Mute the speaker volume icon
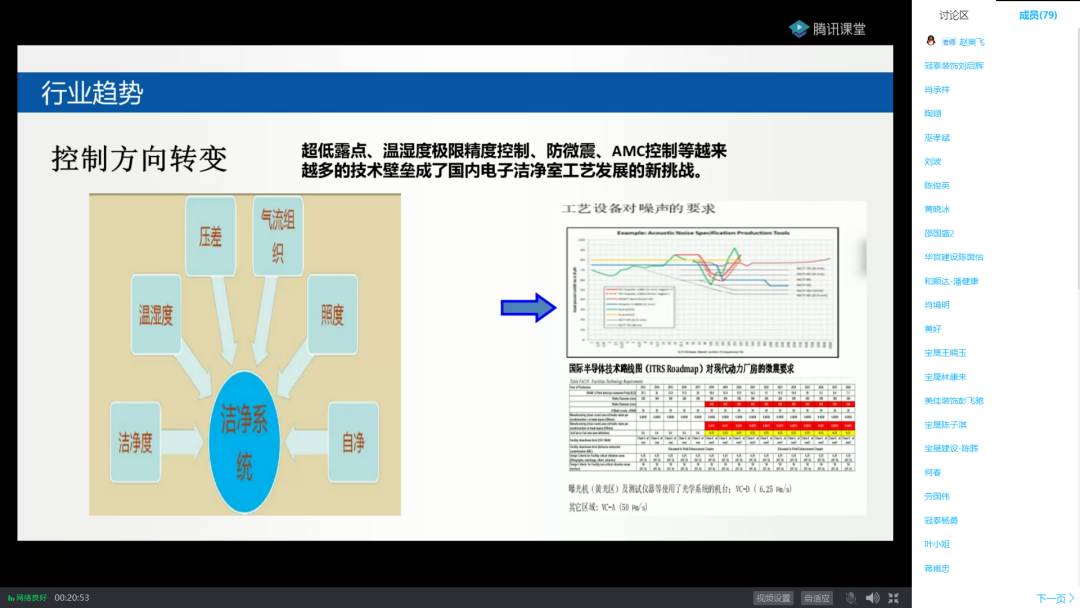Viewport: 1080px width, 608px height. 872,598
